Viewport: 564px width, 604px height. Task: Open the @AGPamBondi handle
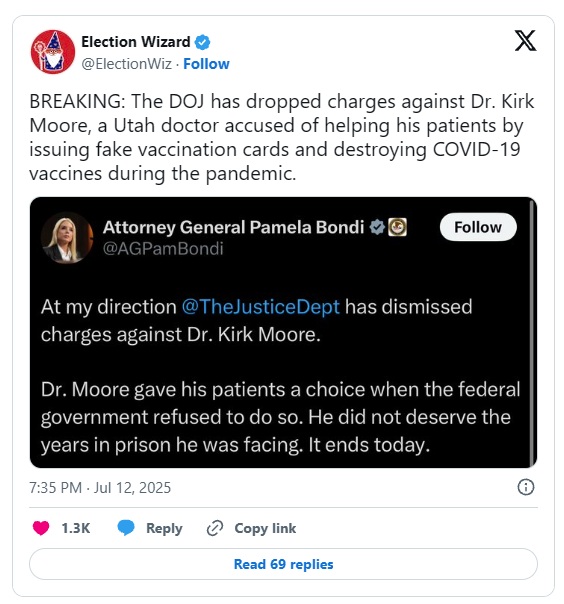(x=163, y=249)
